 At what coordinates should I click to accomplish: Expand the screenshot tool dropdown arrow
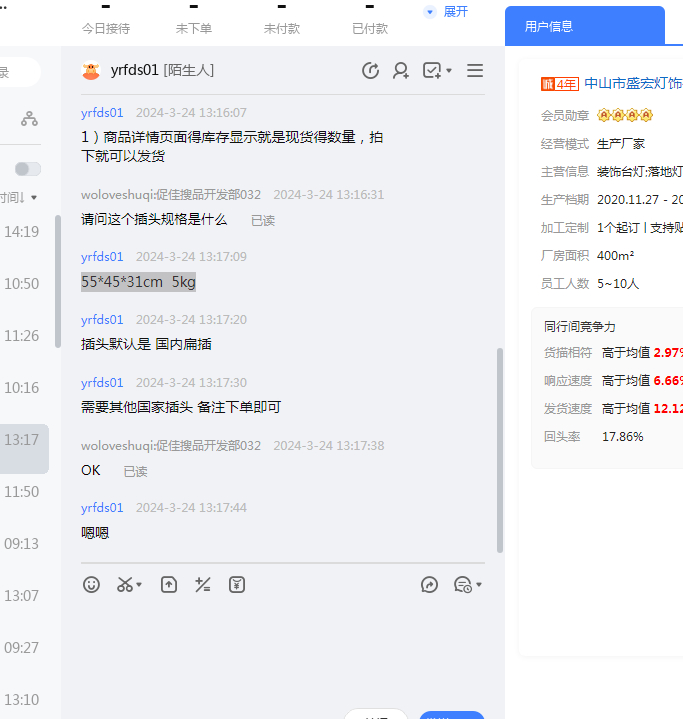click(x=140, y=585)
